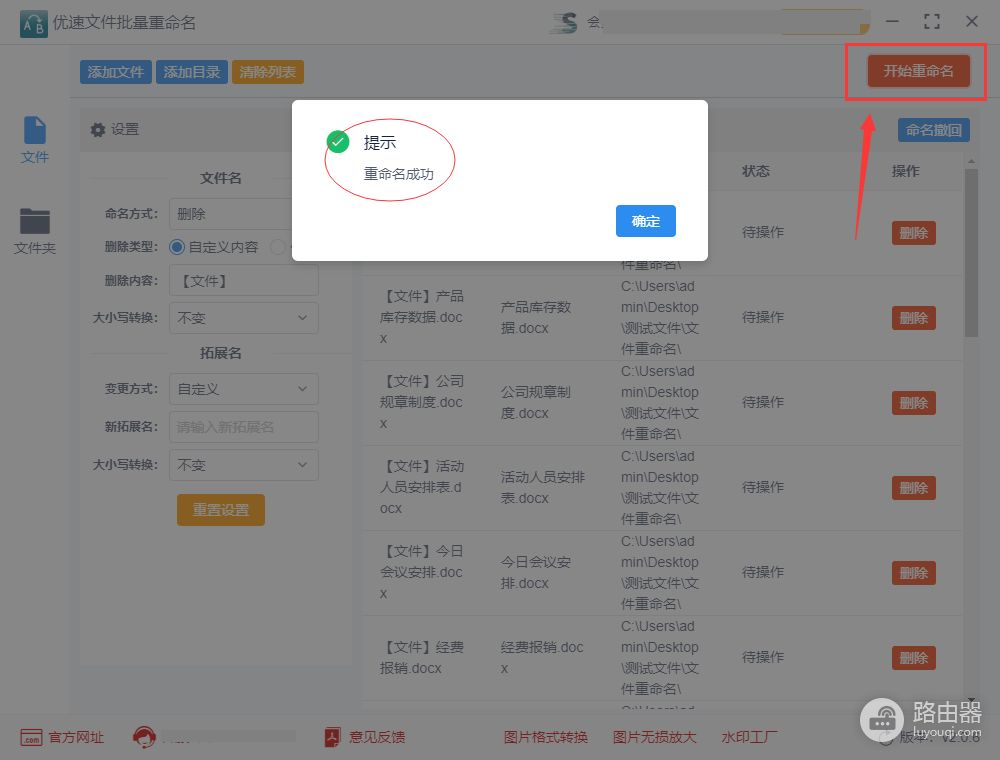The width and height of the screenshot is (1000, 760).
Task: Click the 开始重命名 button
Action: (918, 71)
